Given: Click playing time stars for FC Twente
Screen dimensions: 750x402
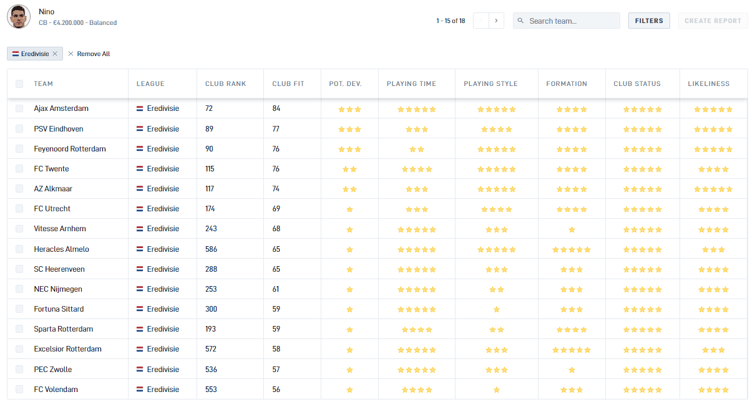Looking at the screenshot, I should 416,169.
